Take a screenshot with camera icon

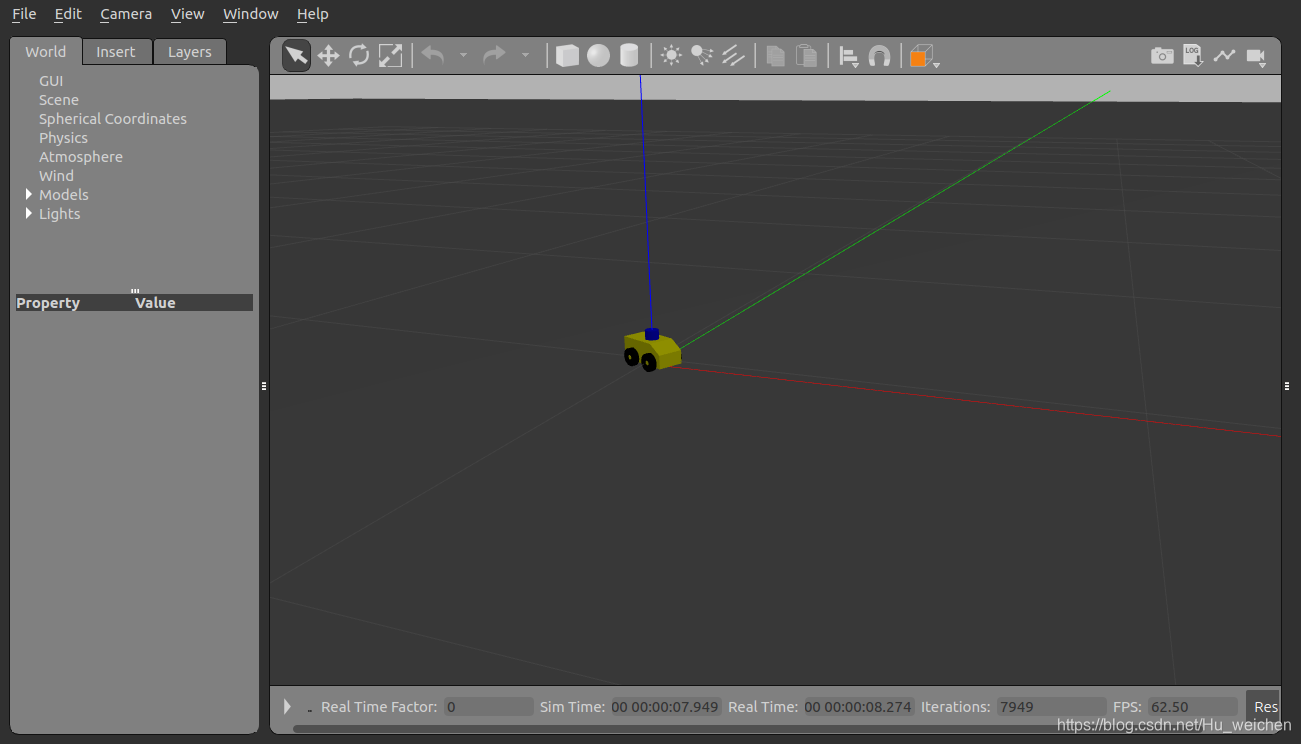[x=1162, y=56]
